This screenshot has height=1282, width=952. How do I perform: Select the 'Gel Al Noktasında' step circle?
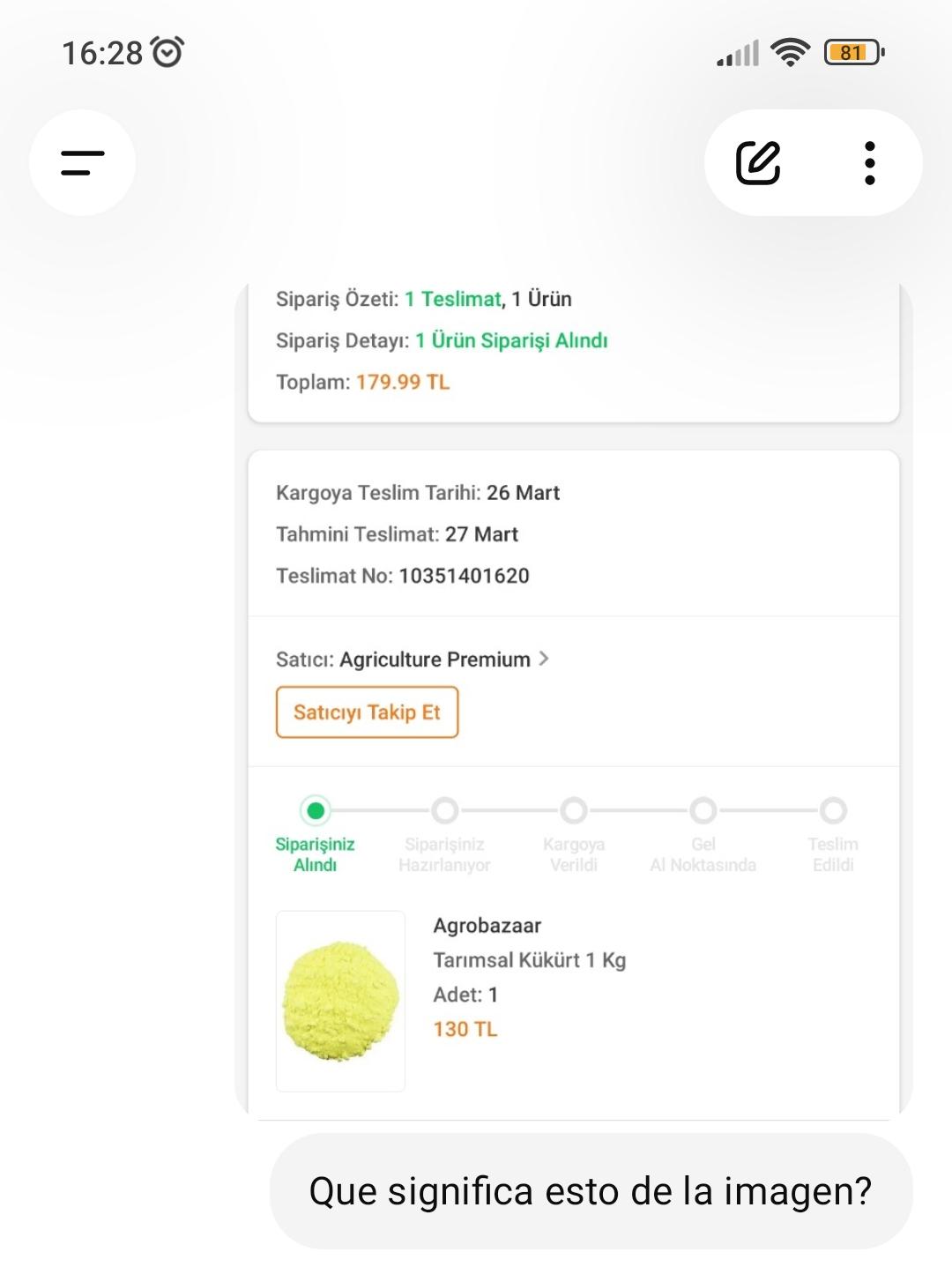tap(703, 810)
